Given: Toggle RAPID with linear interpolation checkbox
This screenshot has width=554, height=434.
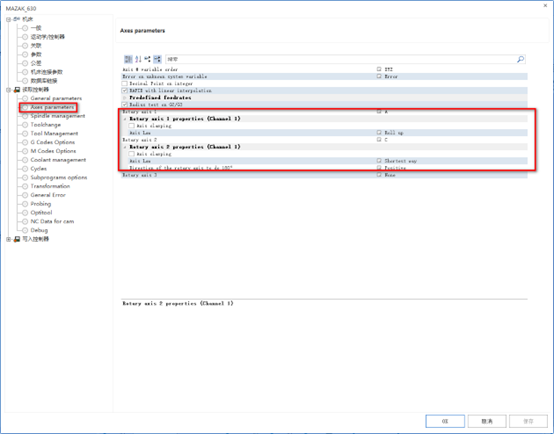Looking at the screenshot, I should click(x=124, y=91).
